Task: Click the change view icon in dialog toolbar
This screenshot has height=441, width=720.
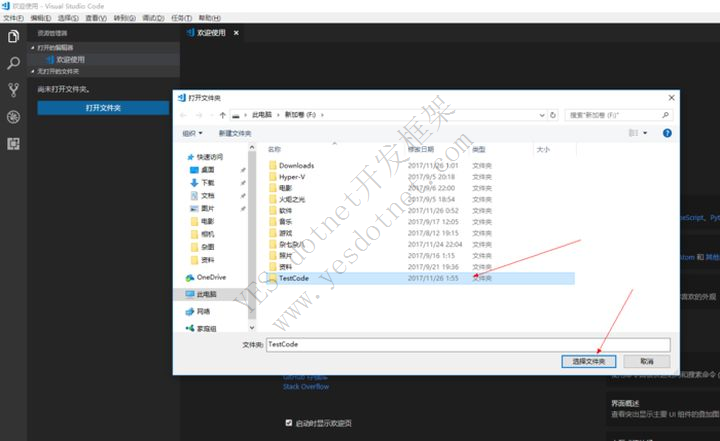Action: 633,133
